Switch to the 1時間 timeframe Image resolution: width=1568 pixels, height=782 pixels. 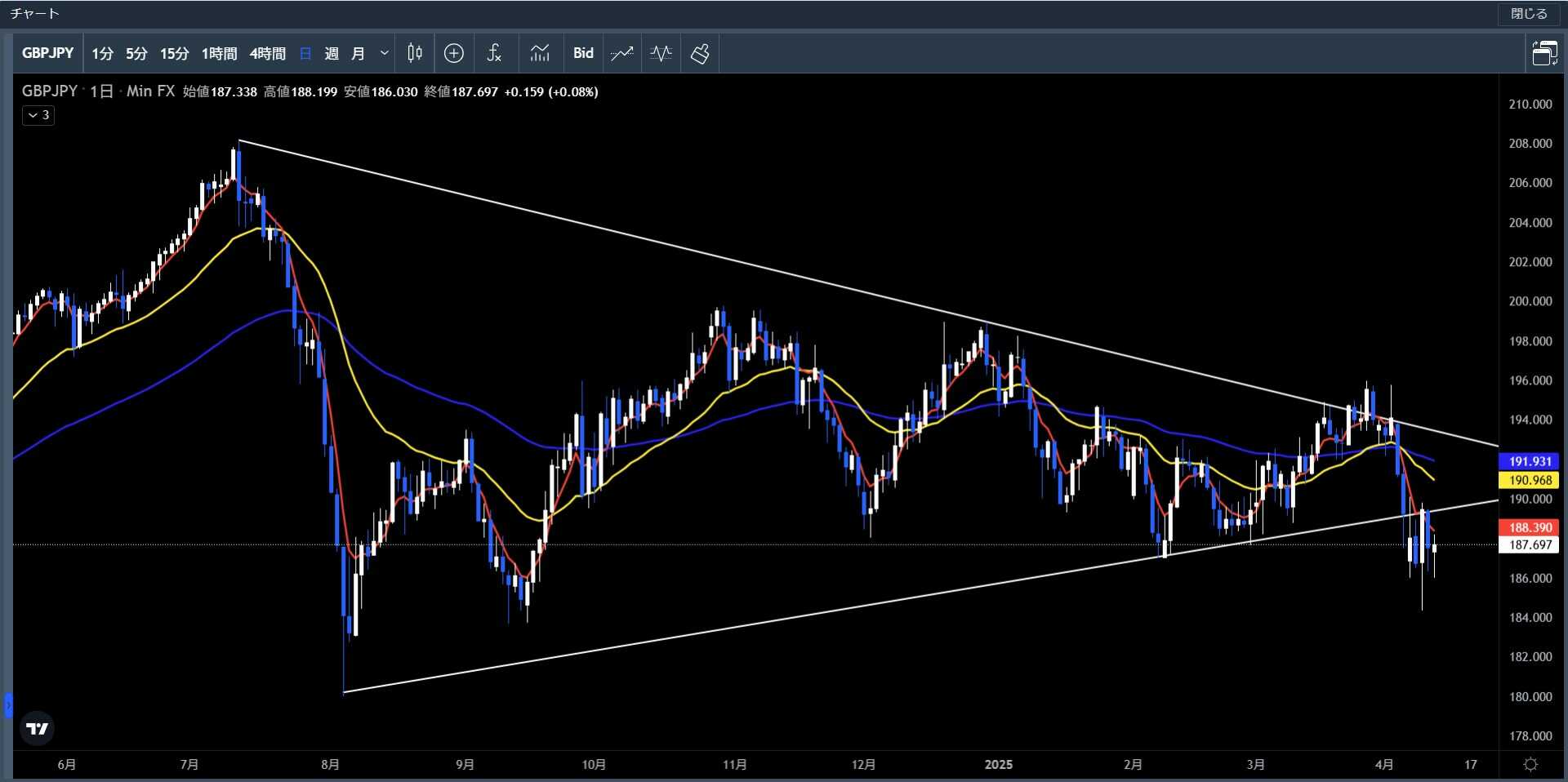(219, 53)
